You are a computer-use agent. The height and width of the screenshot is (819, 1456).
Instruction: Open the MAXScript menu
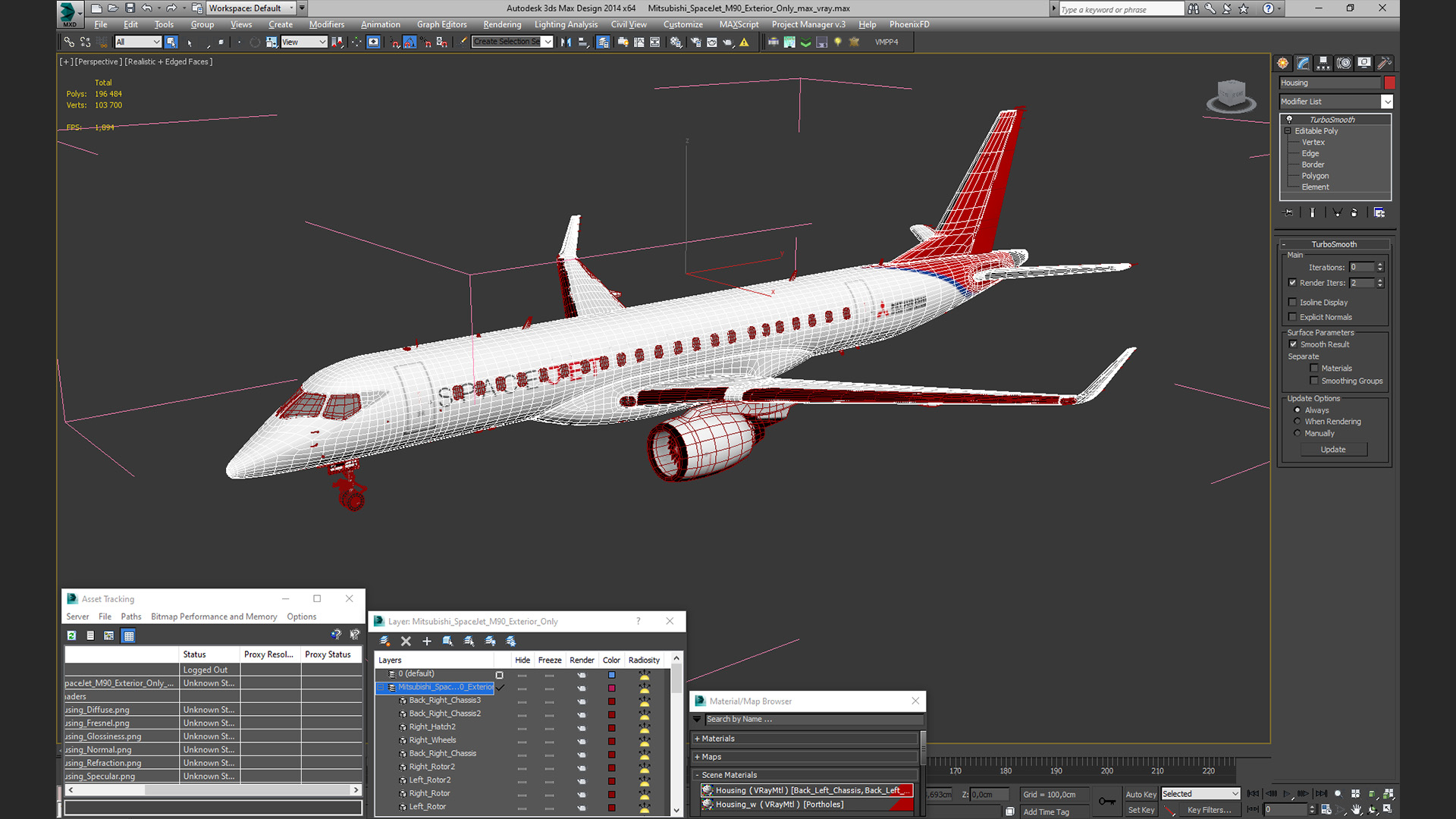coord(739,24)
